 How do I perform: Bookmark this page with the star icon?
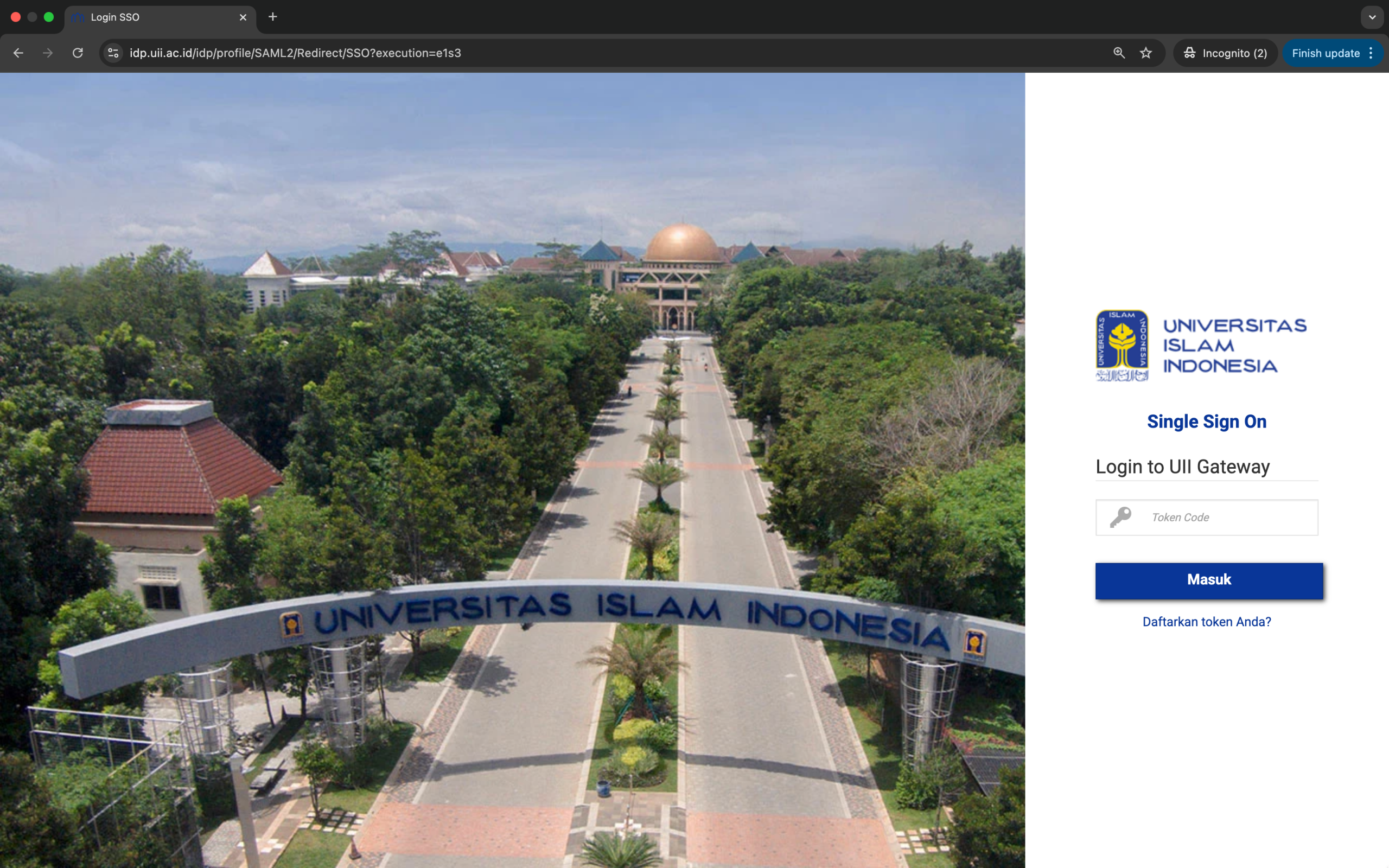1145,53
